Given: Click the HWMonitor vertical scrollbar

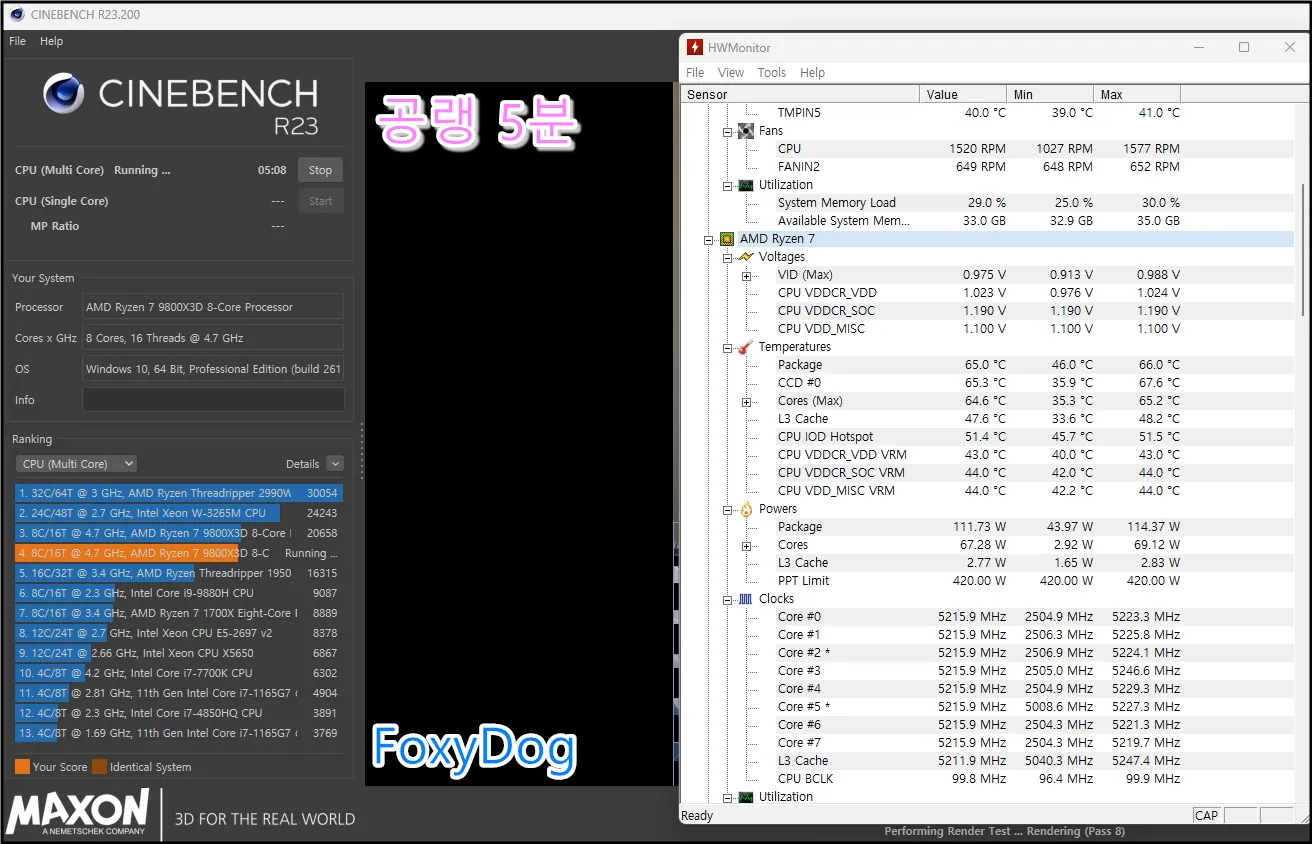Looking at the screenshot, I should [x=1302, y=250].
